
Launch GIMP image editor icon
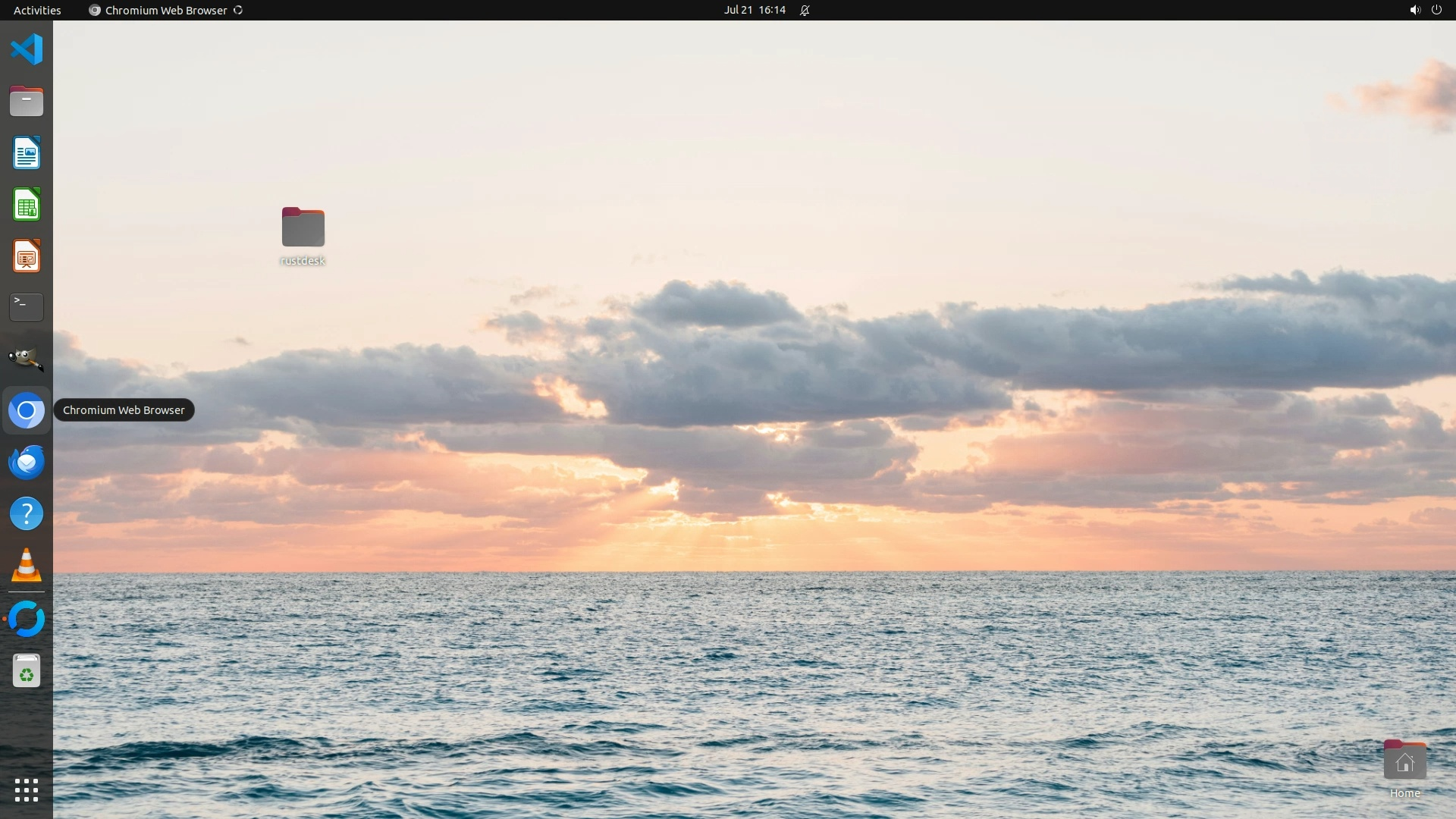27,359
